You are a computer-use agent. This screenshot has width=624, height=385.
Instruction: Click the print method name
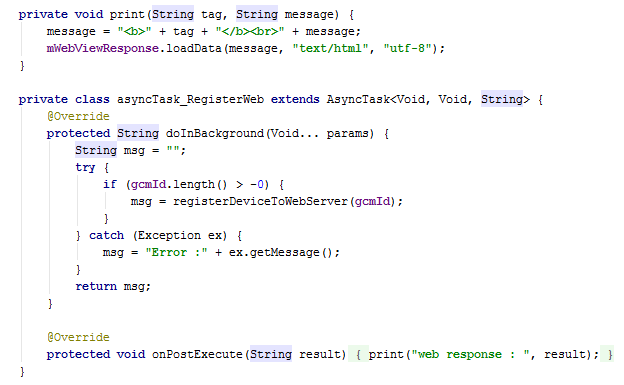tap(128, 15)
